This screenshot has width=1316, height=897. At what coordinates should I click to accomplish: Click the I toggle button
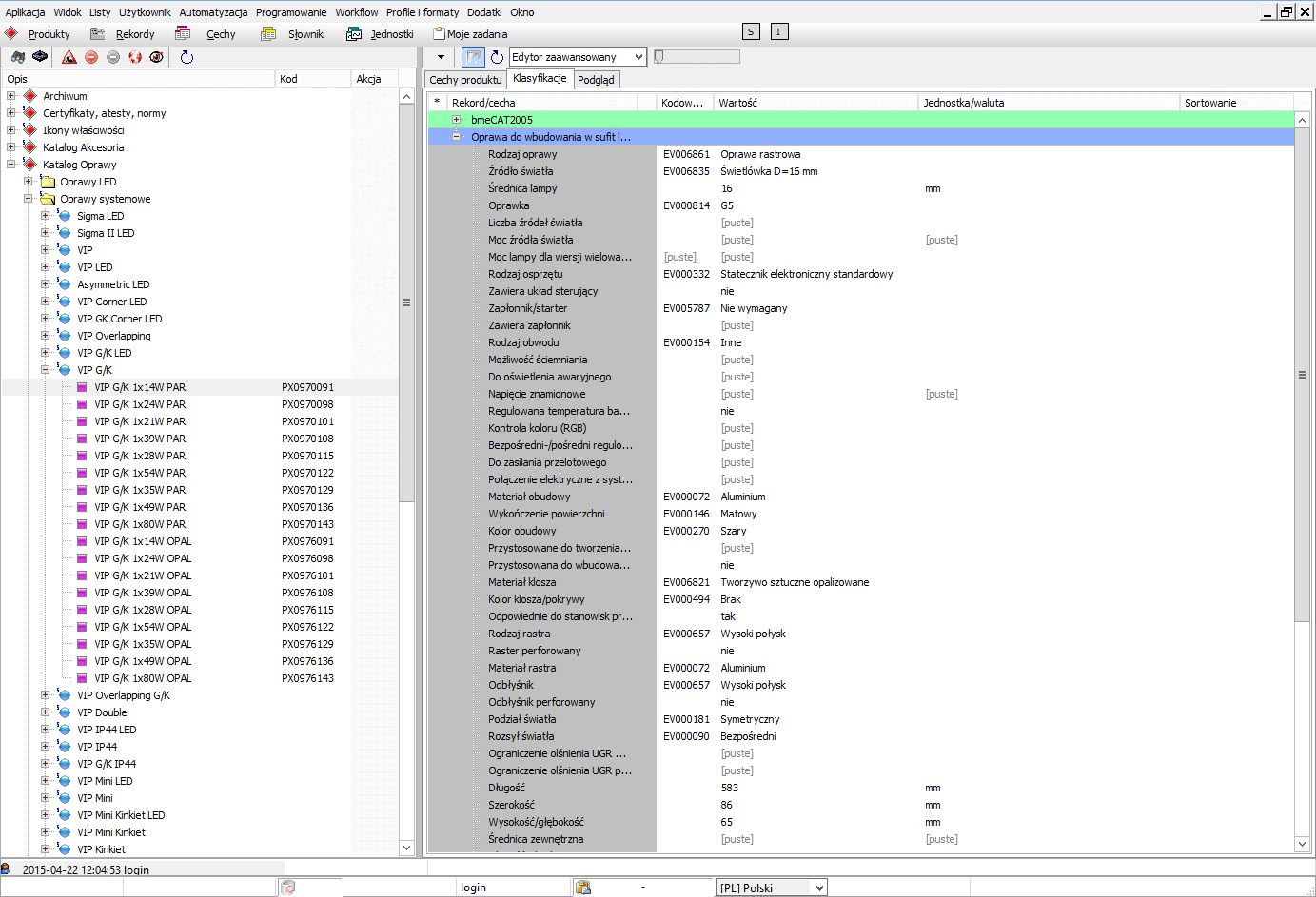pyautogui.click(x=778, y=31)
